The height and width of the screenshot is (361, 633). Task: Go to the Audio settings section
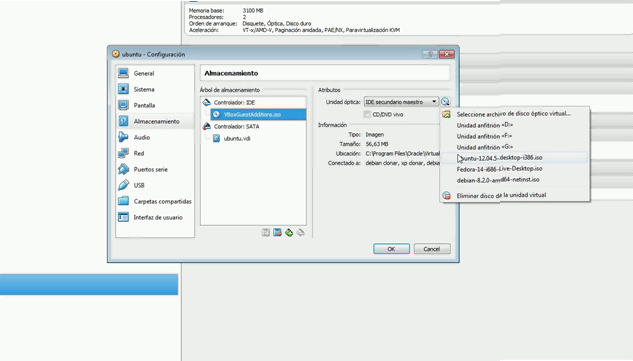(x=142, y=137)
